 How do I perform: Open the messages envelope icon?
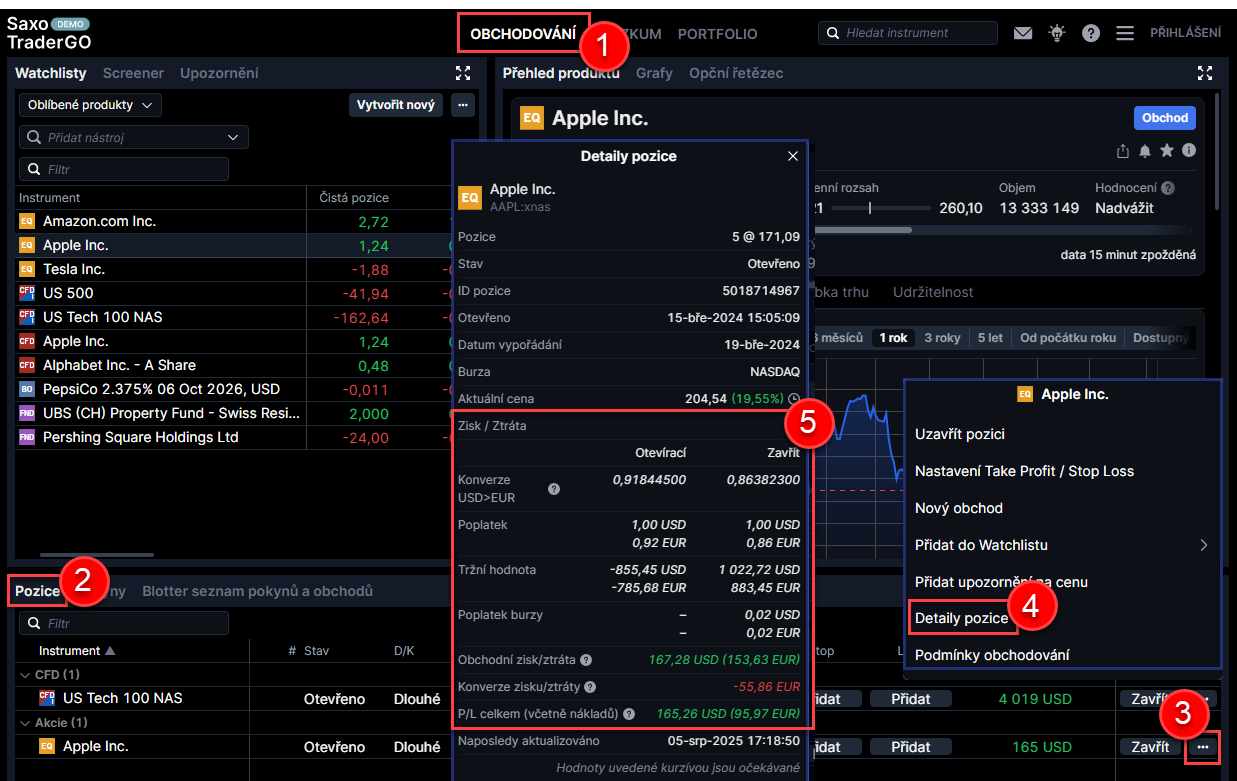tap(1022, 33)
